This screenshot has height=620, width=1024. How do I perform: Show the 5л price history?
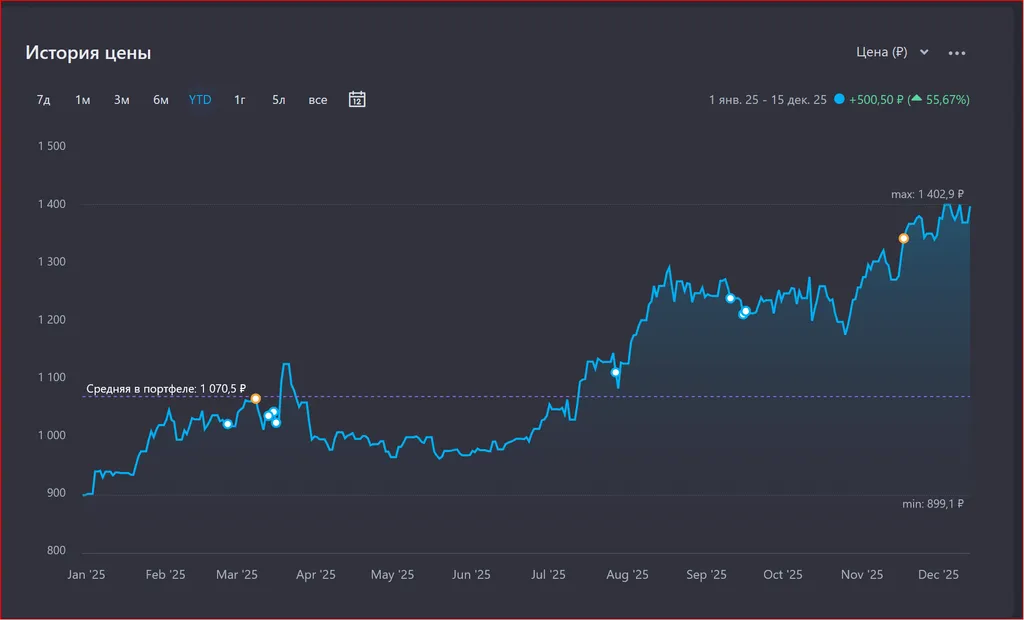click(279, 100)
